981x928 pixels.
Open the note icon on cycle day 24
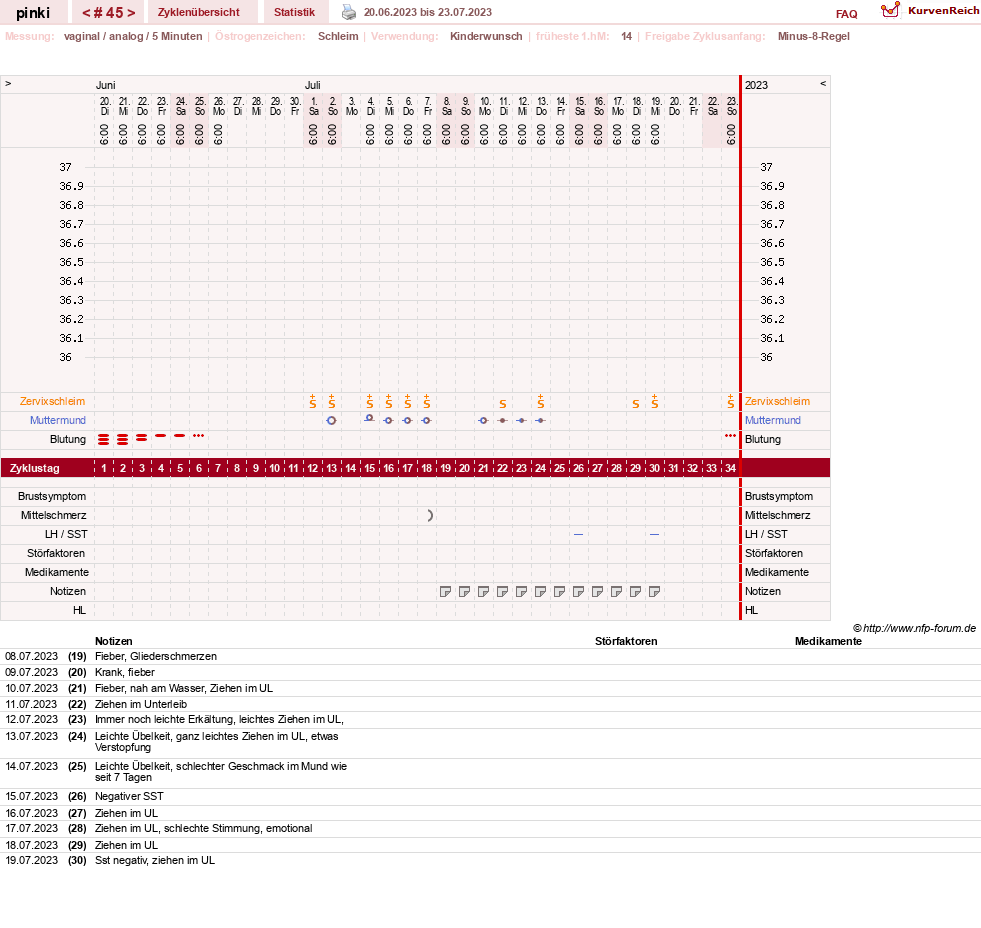(541, 591)
